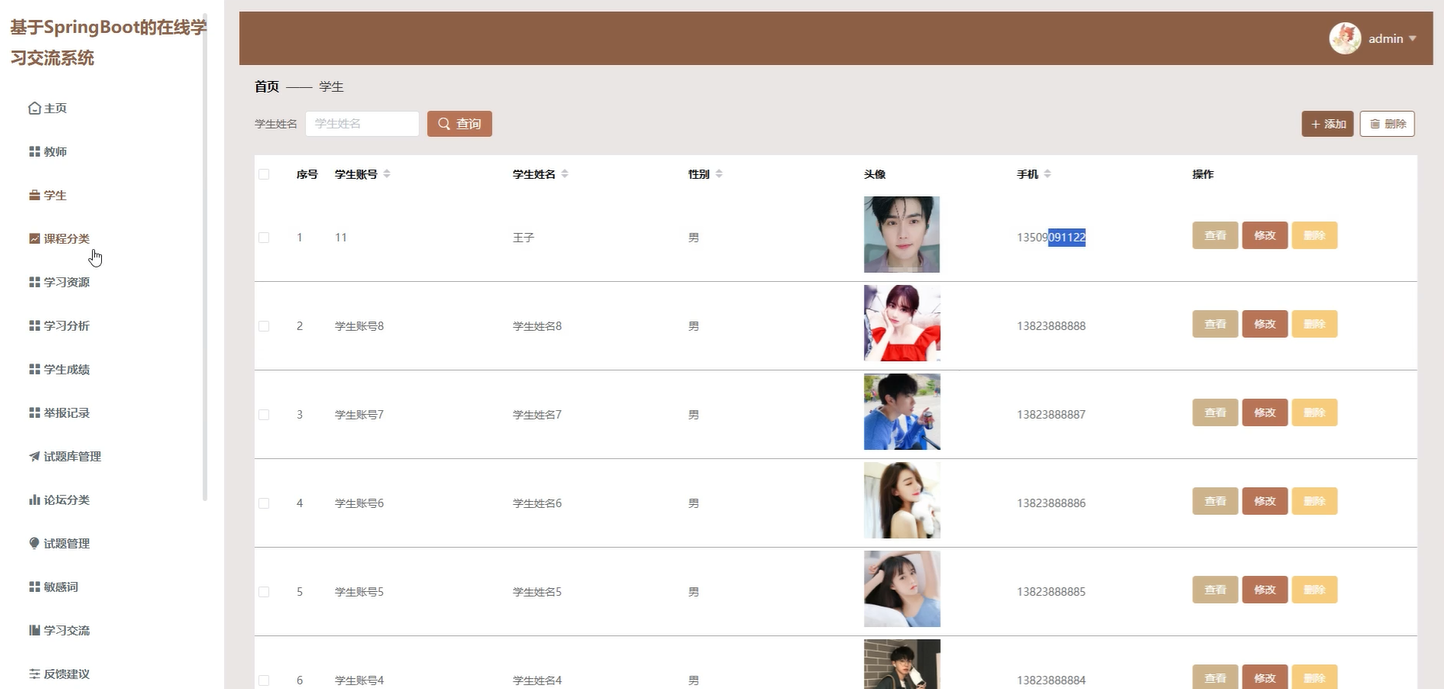The width and height of the screenshot is (1444, 689).
Task: Click the sort arrows on 学生账号 column
Action: (x=387, y=174)
